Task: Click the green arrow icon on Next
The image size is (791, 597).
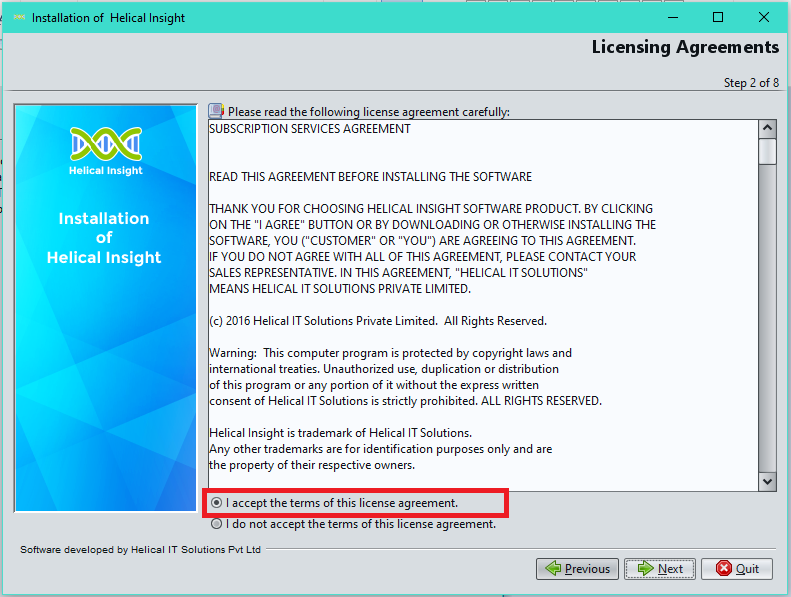Action: (645, 568)
